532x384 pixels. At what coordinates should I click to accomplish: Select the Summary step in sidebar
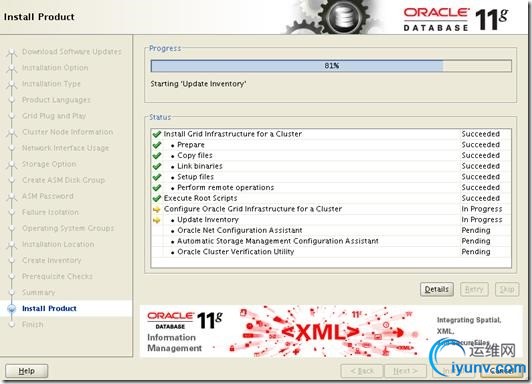38,292
